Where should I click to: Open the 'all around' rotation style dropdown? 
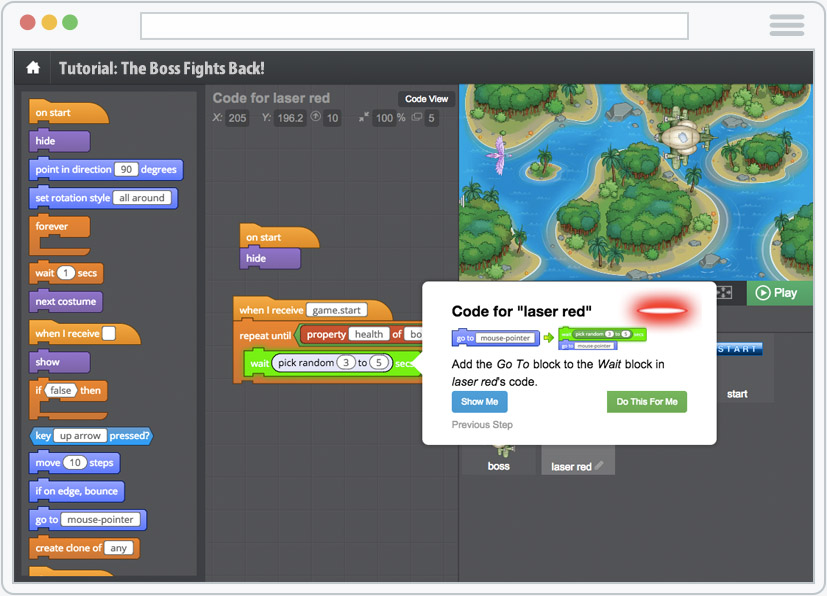(144, 198)
